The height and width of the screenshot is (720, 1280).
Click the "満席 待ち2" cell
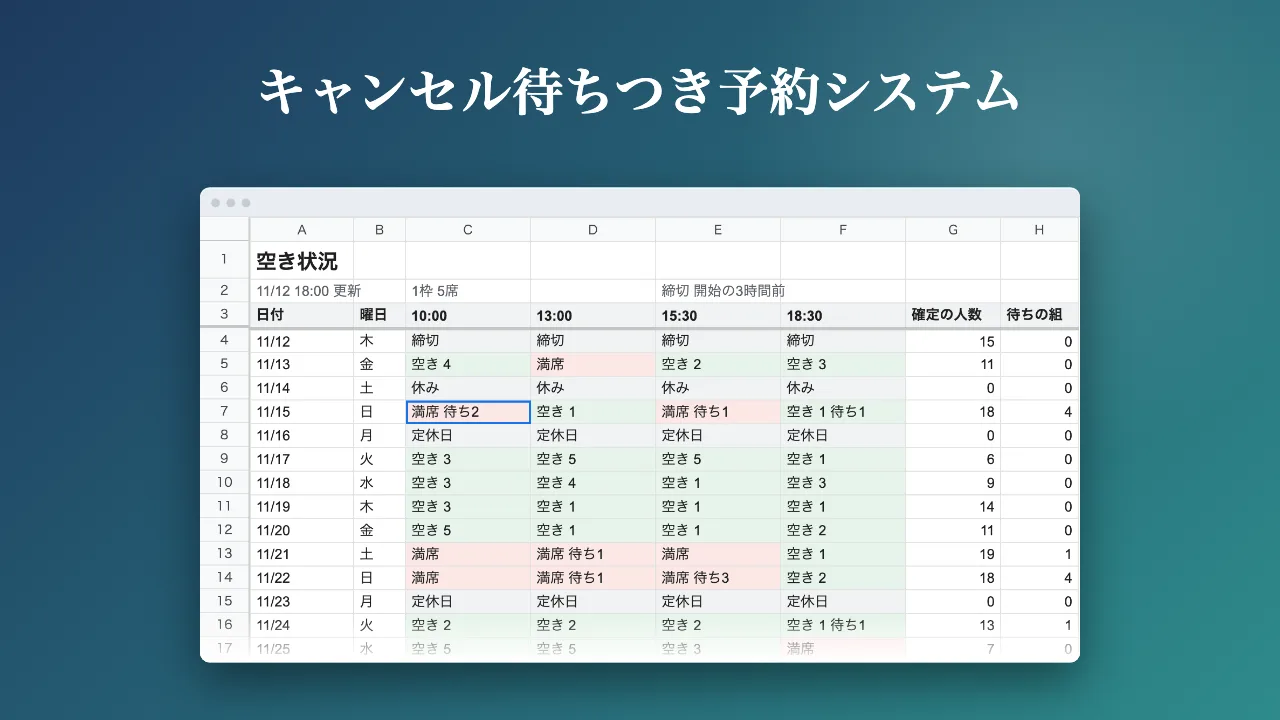point(468,411)
